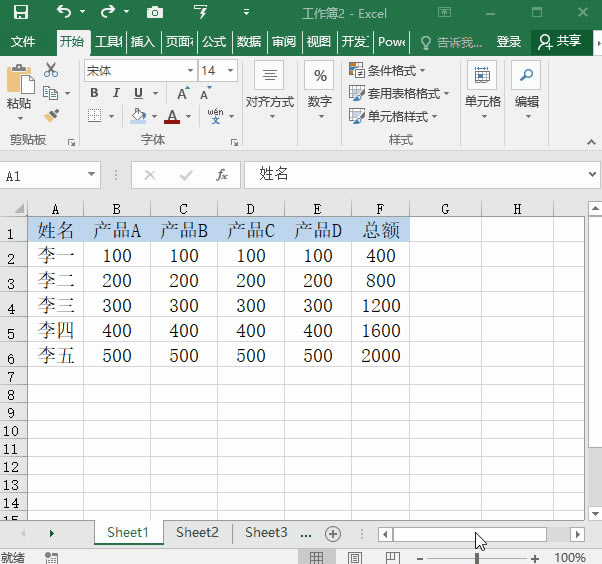Click the Cut scissors icon
This screenshot has height=564, width=602.
(51, 70)
